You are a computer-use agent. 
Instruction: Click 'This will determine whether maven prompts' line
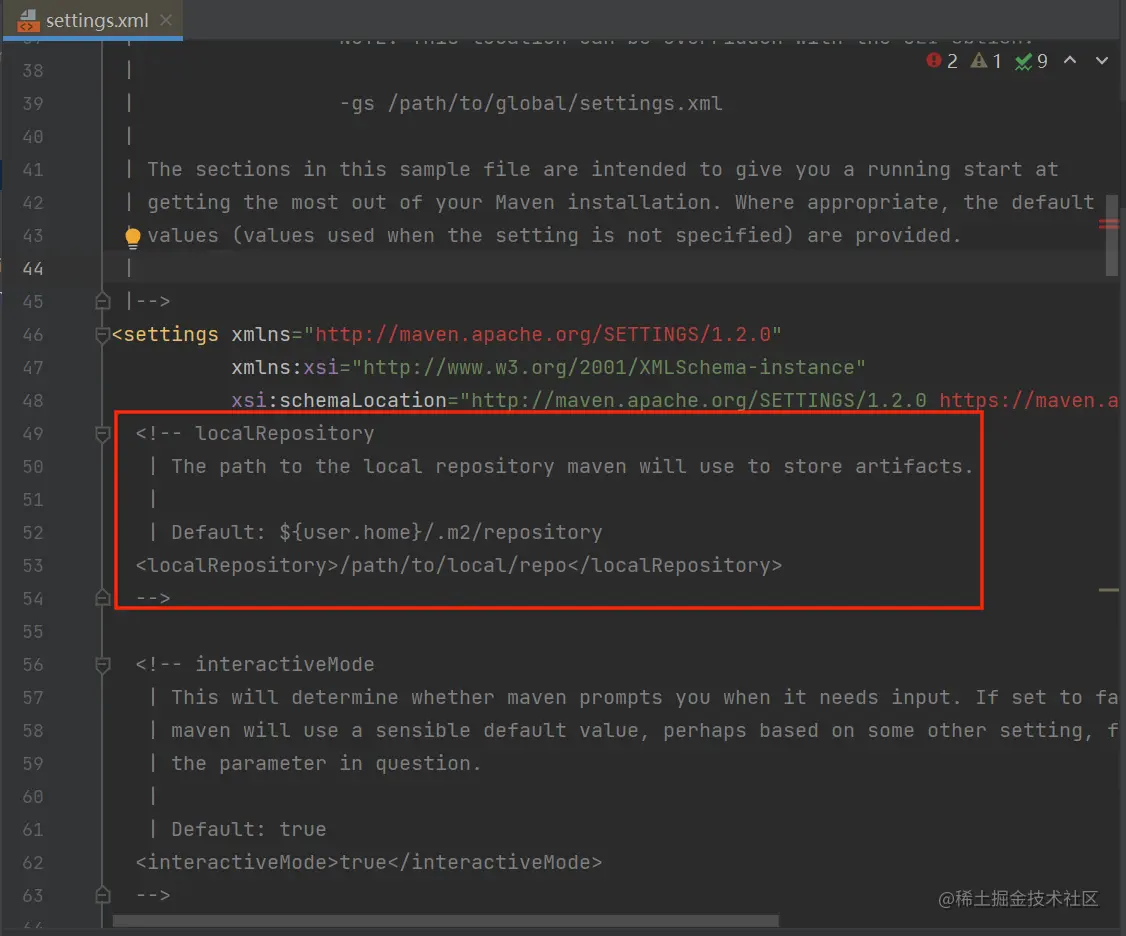(x=644, y=698)
